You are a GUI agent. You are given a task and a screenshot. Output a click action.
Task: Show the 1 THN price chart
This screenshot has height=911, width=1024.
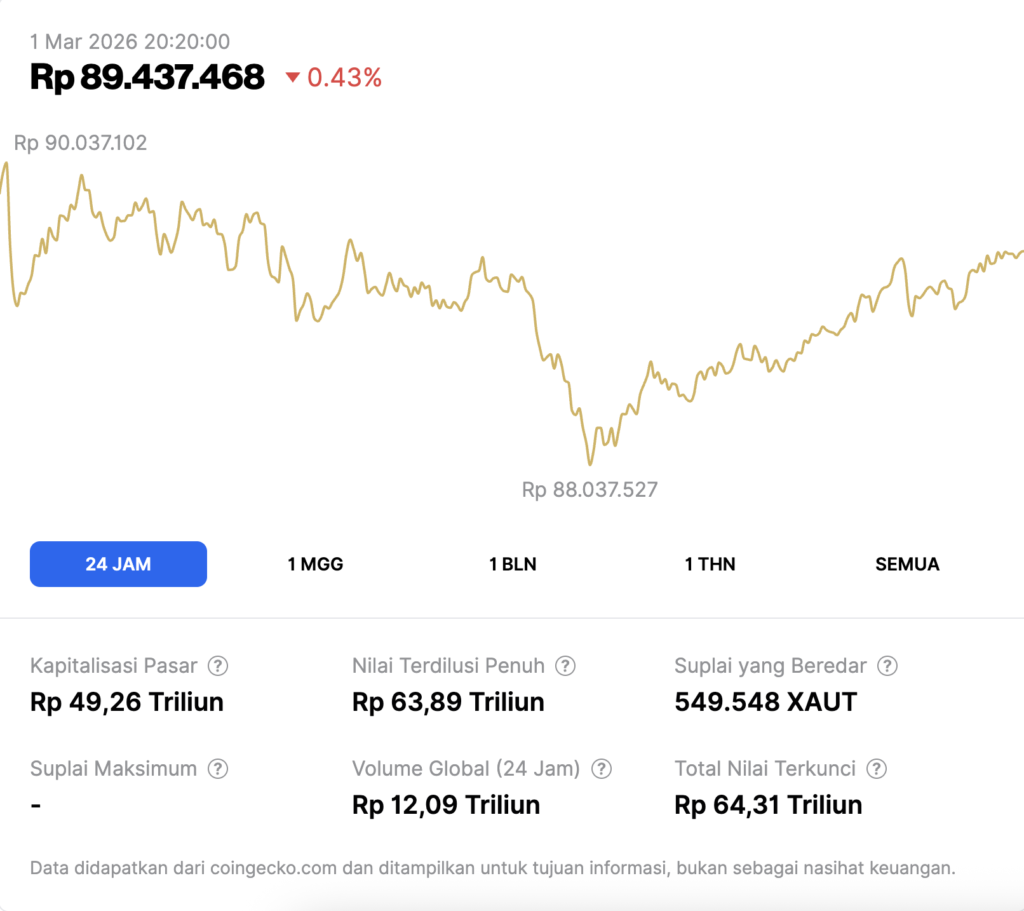click(x=710, y=564)
